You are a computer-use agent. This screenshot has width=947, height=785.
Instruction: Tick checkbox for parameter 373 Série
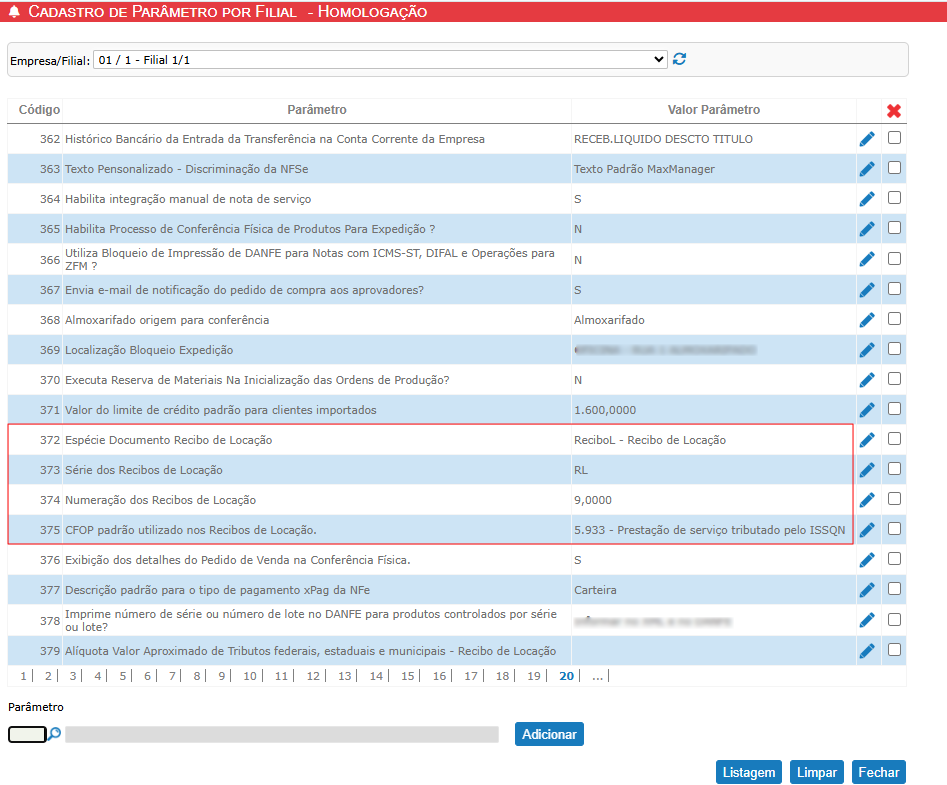(x=894, y=469)
